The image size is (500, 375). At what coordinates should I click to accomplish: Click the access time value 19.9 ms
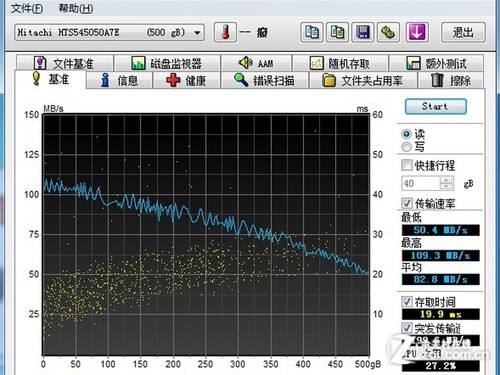pyautogui.click(x=441, y=314)
